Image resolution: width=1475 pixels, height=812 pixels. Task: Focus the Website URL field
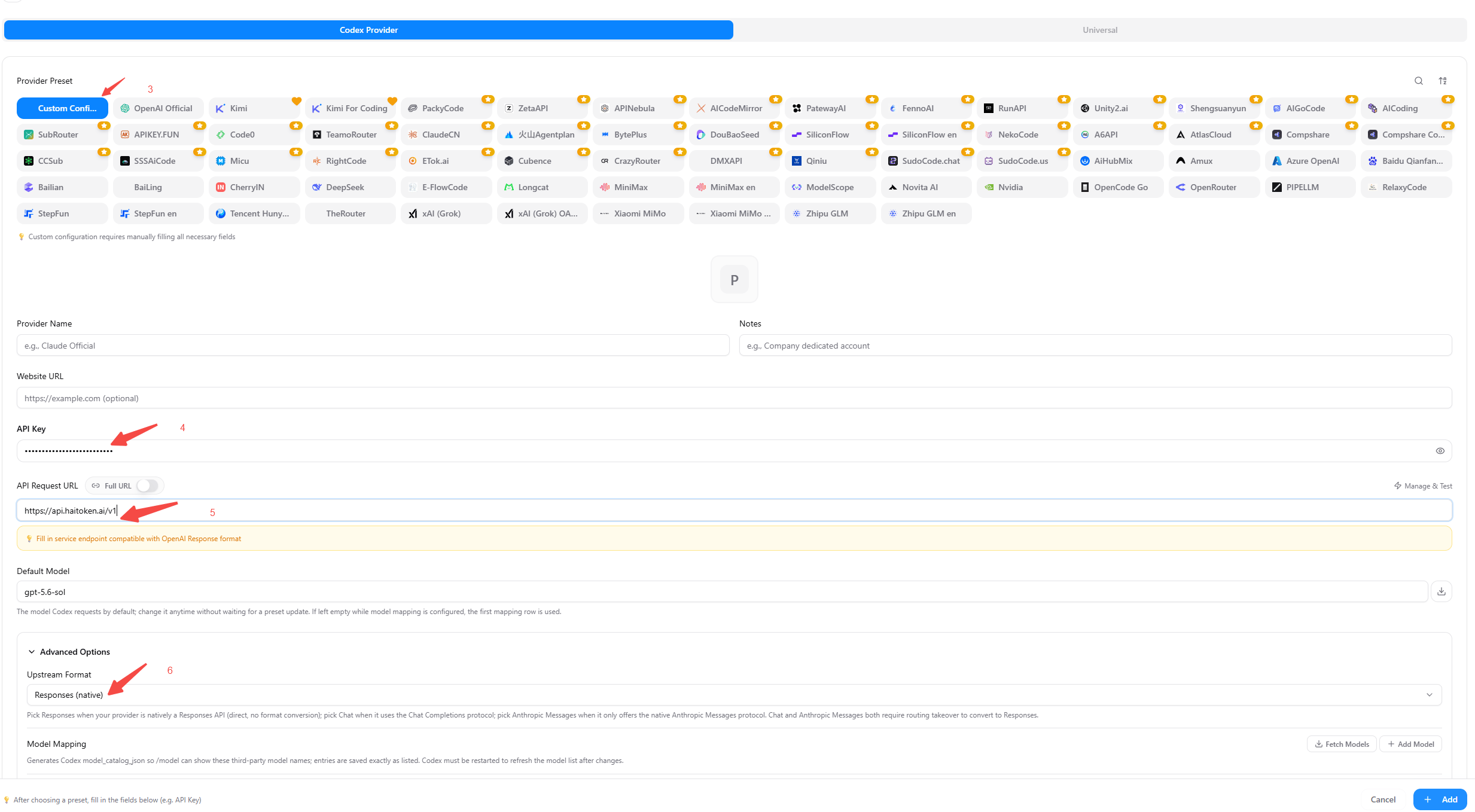coord(735,398)
